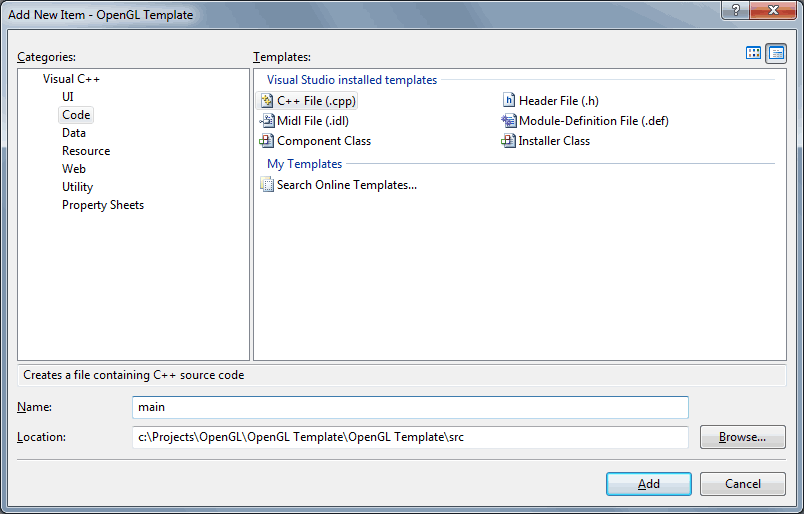Focus the Name input field containing main
804x514 pixels.
pos(410,407)
